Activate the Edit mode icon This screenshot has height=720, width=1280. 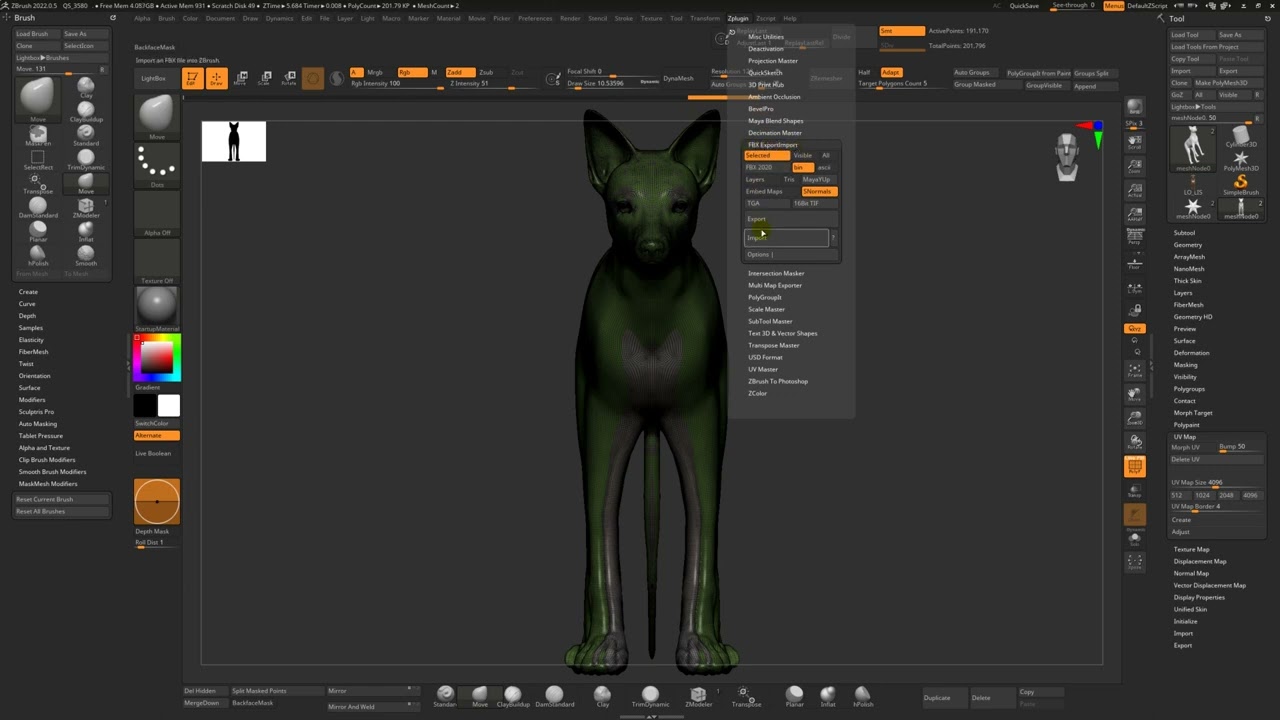tap(193, 78)
